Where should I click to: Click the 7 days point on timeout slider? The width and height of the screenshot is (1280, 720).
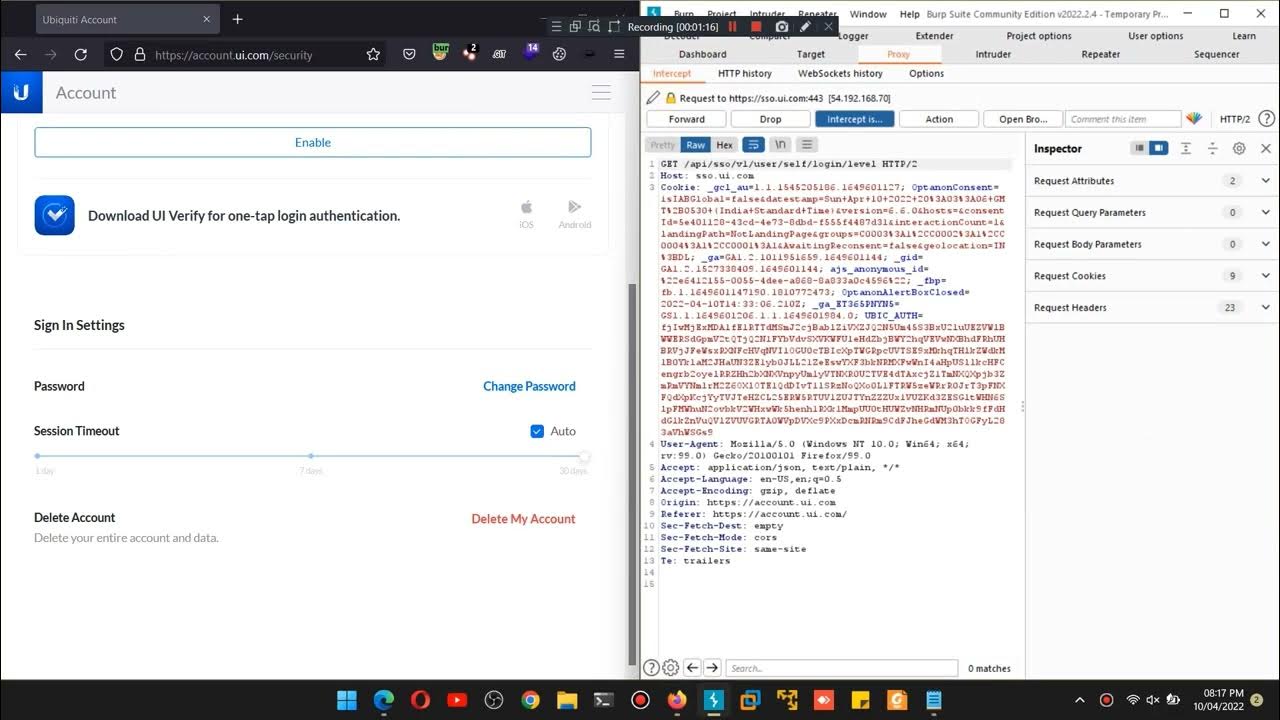pyautogui.click(x=310, y=456)
